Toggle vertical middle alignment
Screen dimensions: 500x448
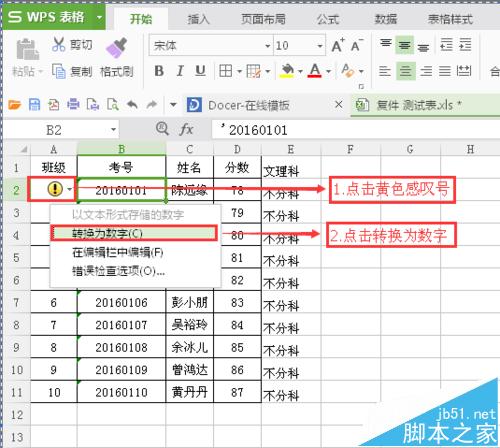(x=405, y=45)
